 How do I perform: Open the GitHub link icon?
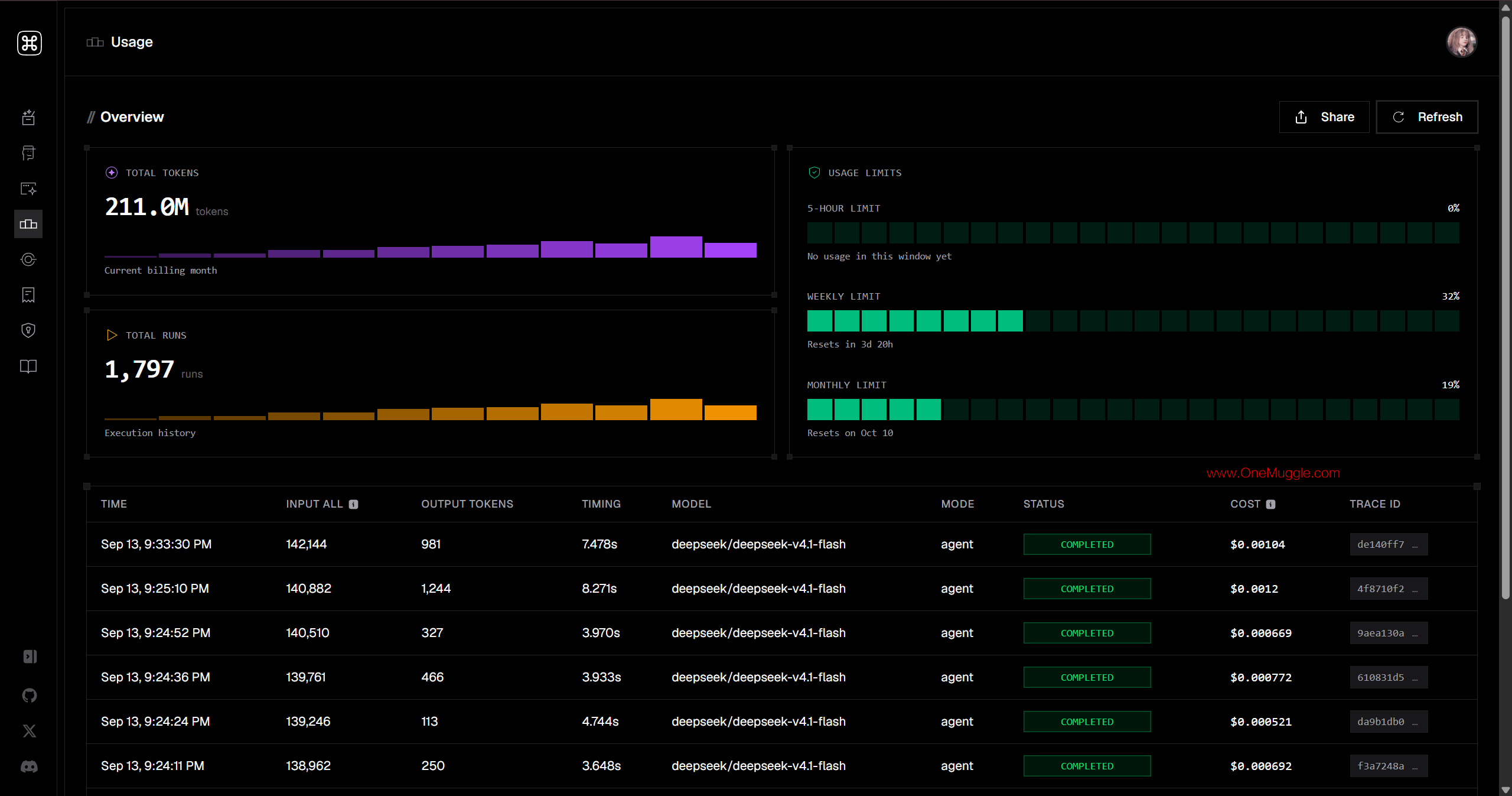[x=30, y=696]
